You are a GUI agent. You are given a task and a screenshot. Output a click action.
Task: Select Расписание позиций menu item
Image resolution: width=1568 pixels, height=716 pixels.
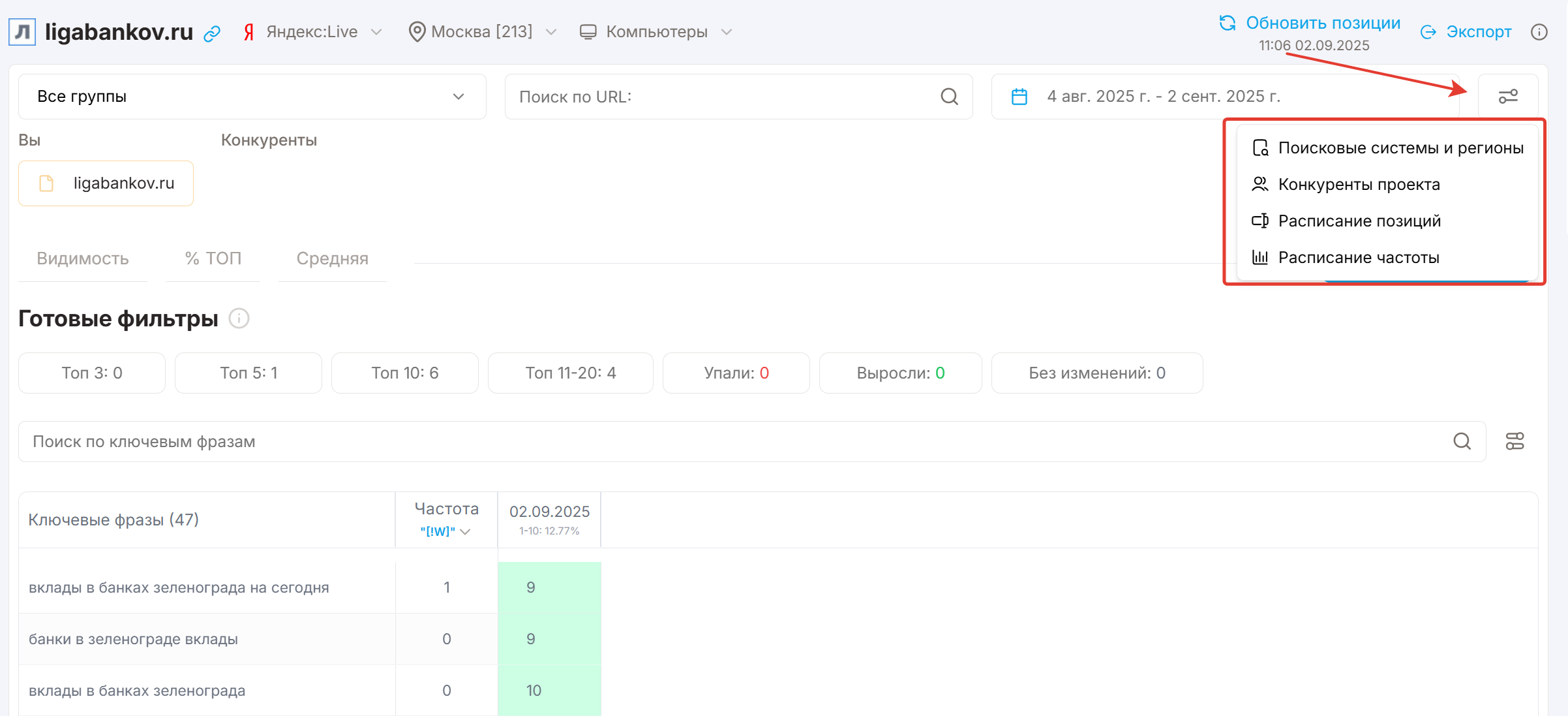(1387, 221)
